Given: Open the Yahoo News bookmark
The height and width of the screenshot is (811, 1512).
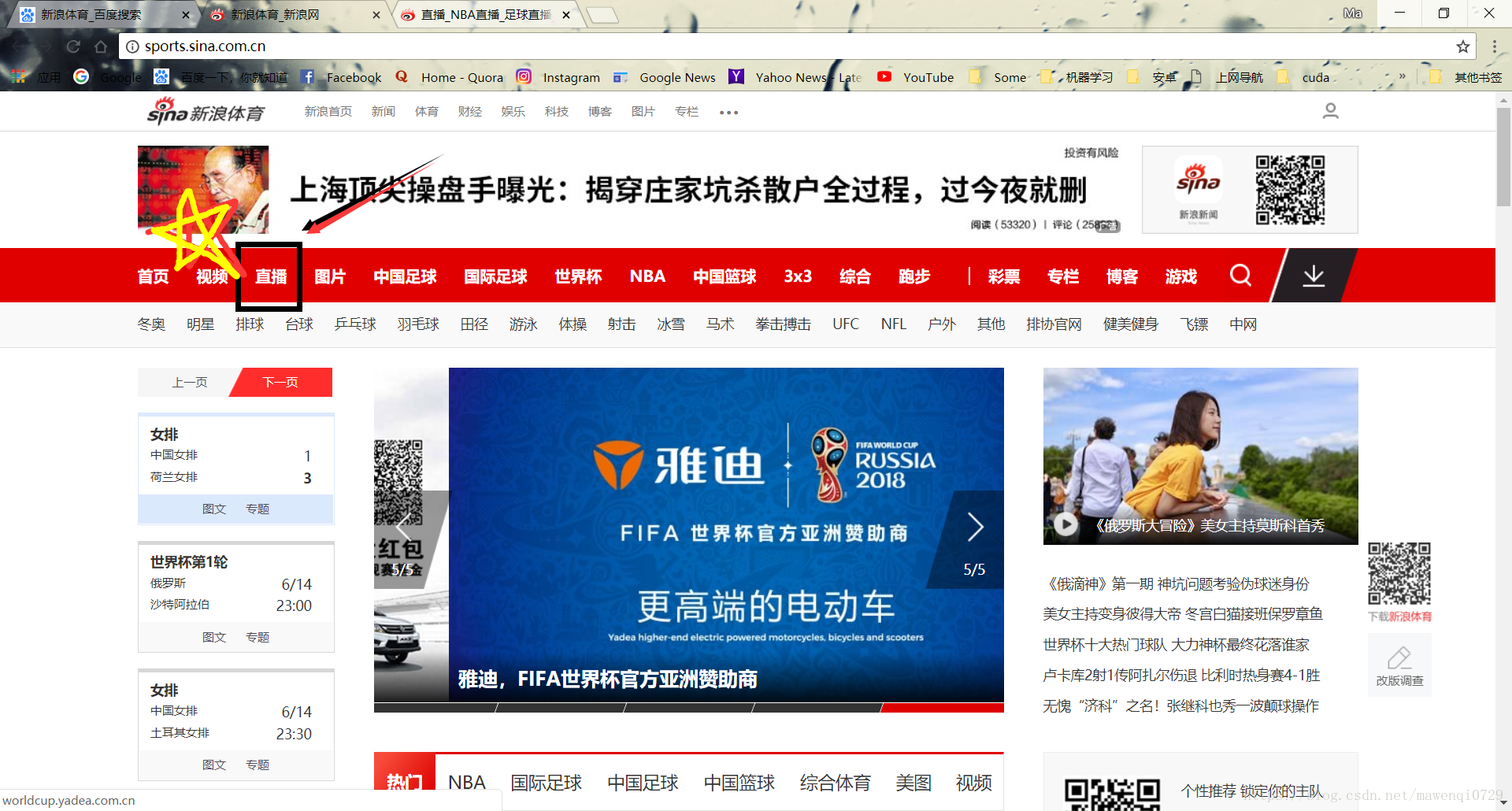Looking at the screenshot, I should [795, 77].
